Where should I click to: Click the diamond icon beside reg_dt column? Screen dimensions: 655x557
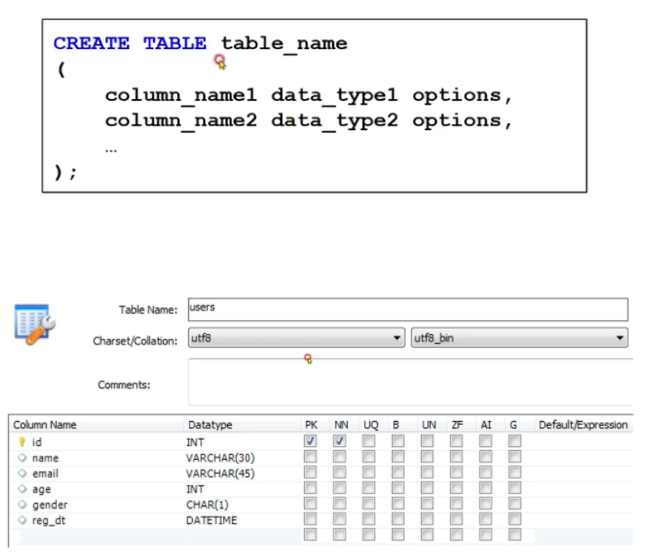point(22,520)
